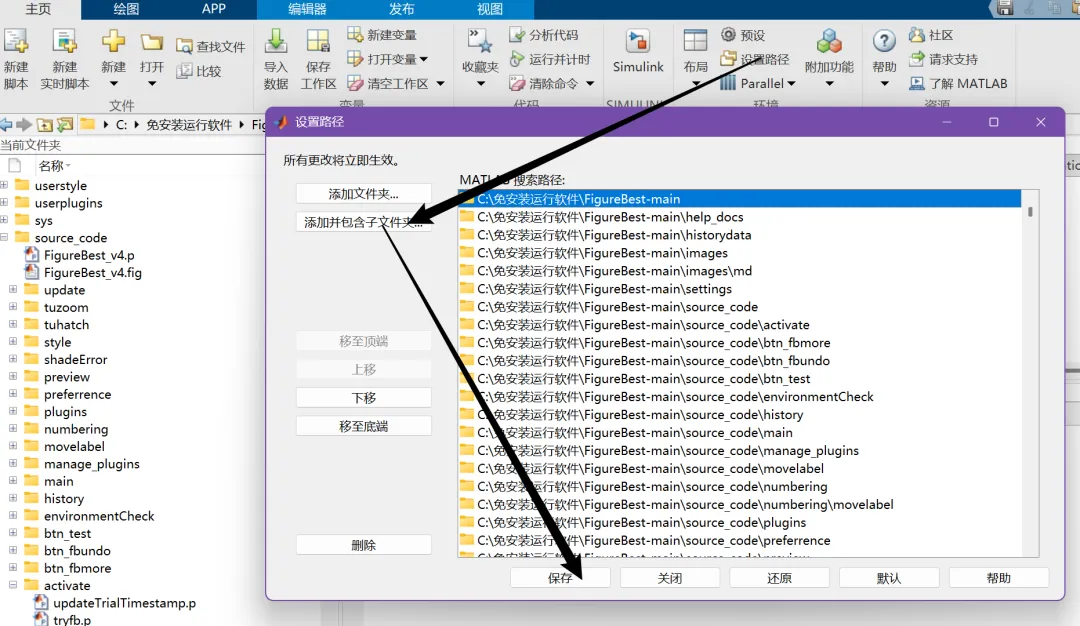Image resolution: width=1080 pixels, height=626 pixels.
Task: Click Remove (删除) button
Action: [364, 545]
